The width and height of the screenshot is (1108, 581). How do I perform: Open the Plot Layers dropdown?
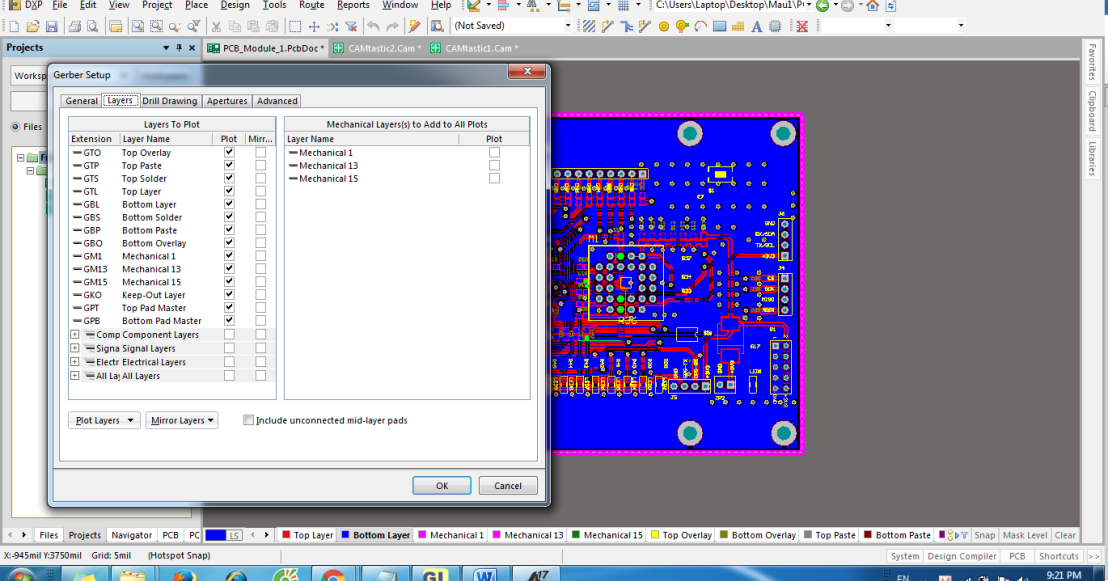(104, 420)
